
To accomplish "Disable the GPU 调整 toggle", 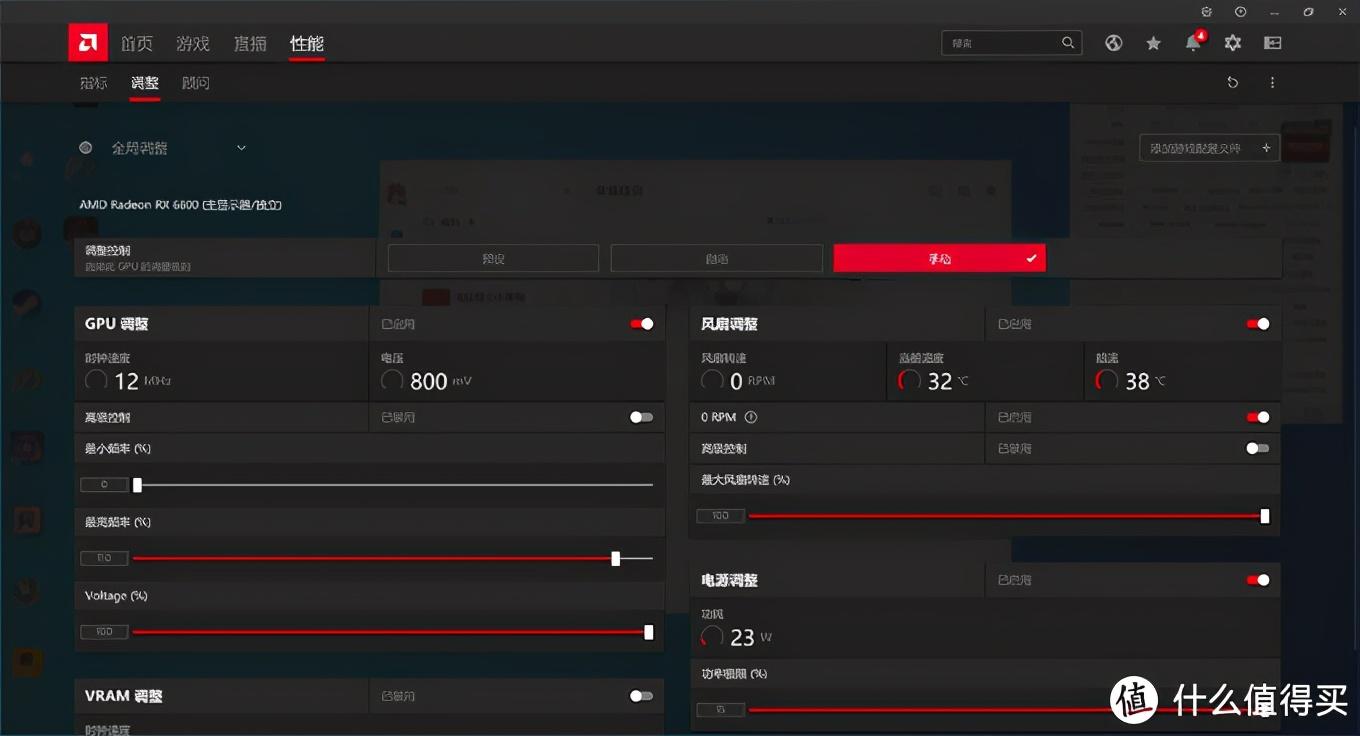I will point(642,324).
